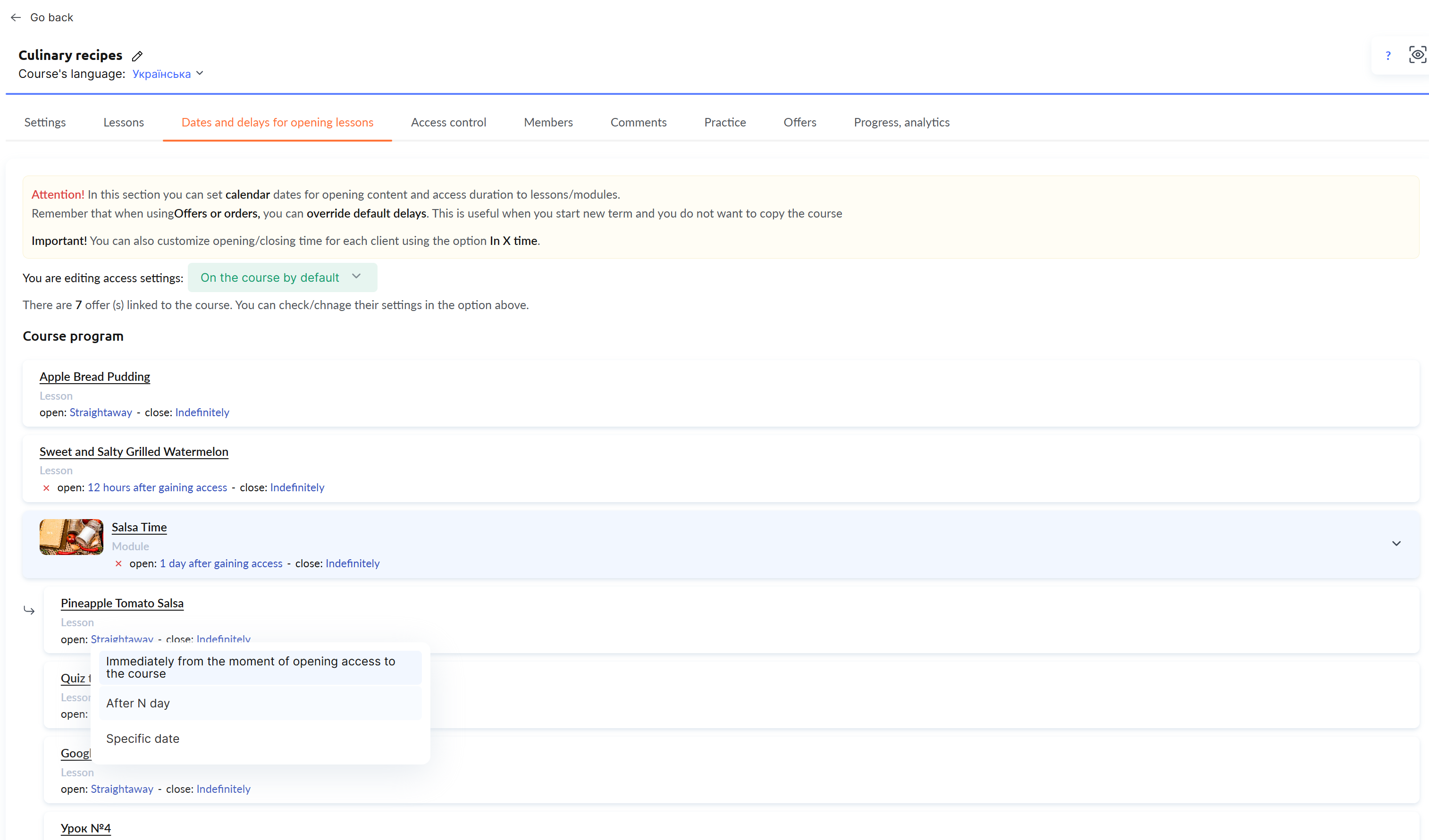Click 'Indefinitely' close link for Sweet and Salty Watermelon

coord(296,487)
